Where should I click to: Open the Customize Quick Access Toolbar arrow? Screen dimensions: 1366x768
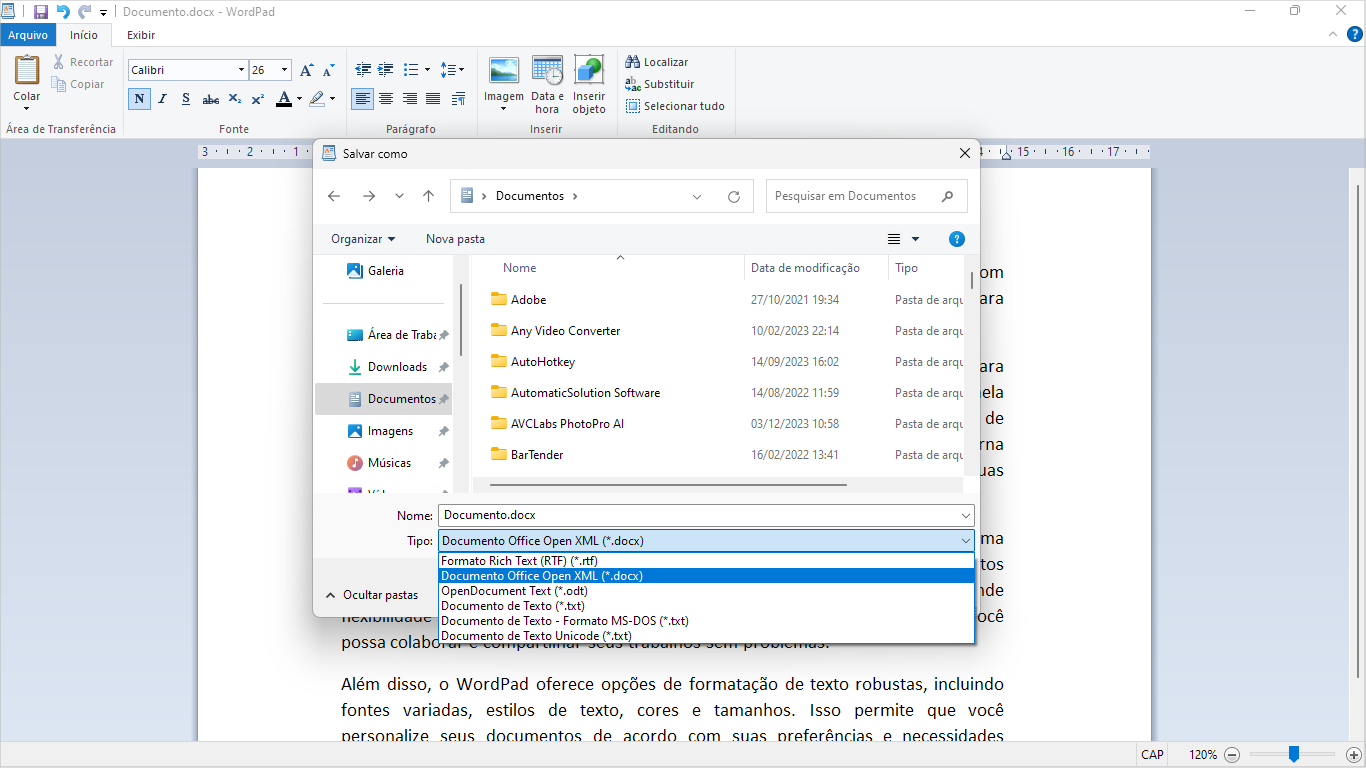pos(103,13)
